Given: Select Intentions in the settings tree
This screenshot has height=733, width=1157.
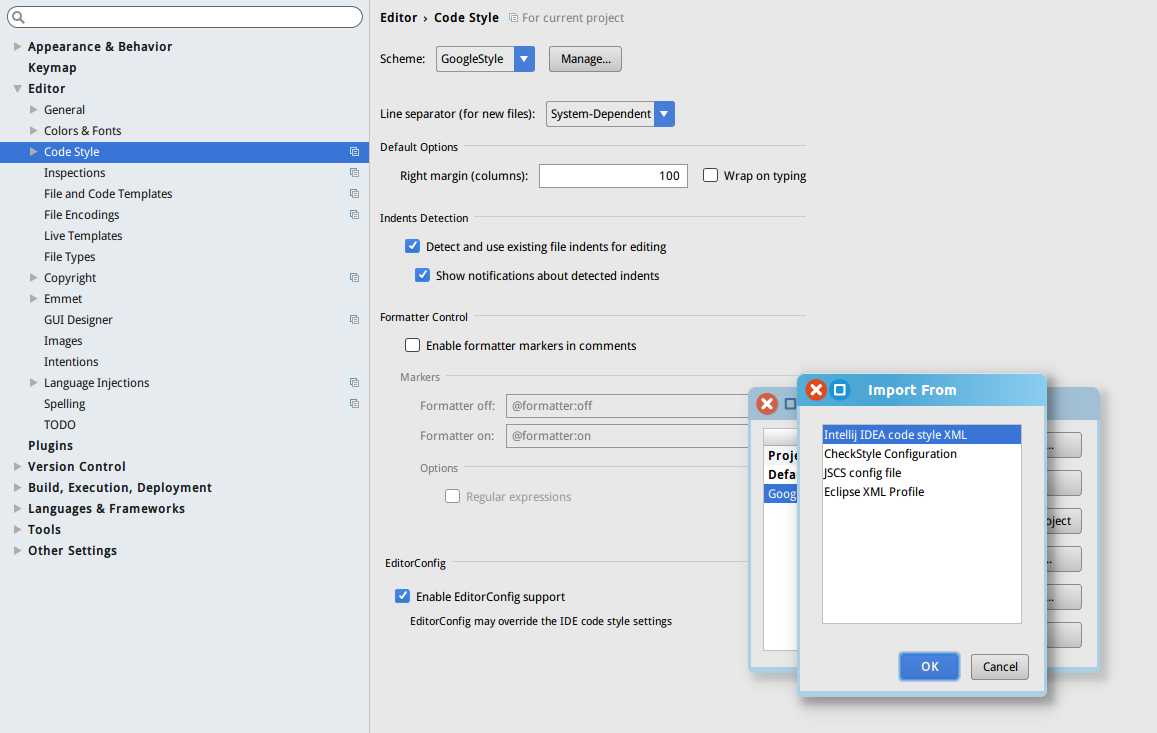Looking at the screenshot, I should pos(71,362).
